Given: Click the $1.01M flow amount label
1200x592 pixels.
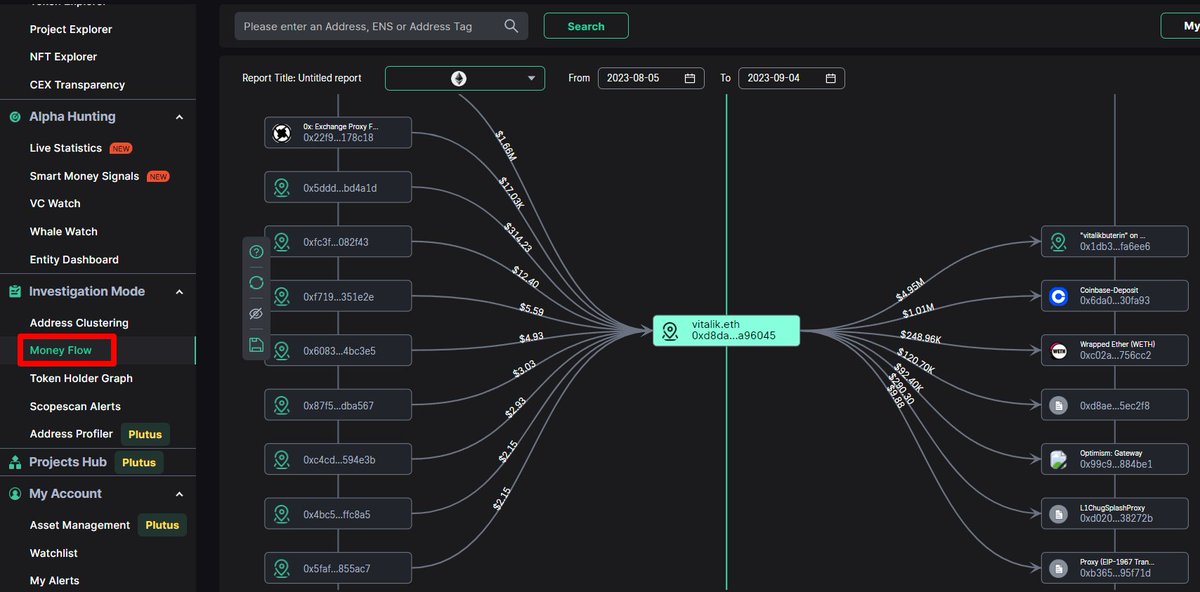Looking at the screenshot, I should [x=919, y=312].
